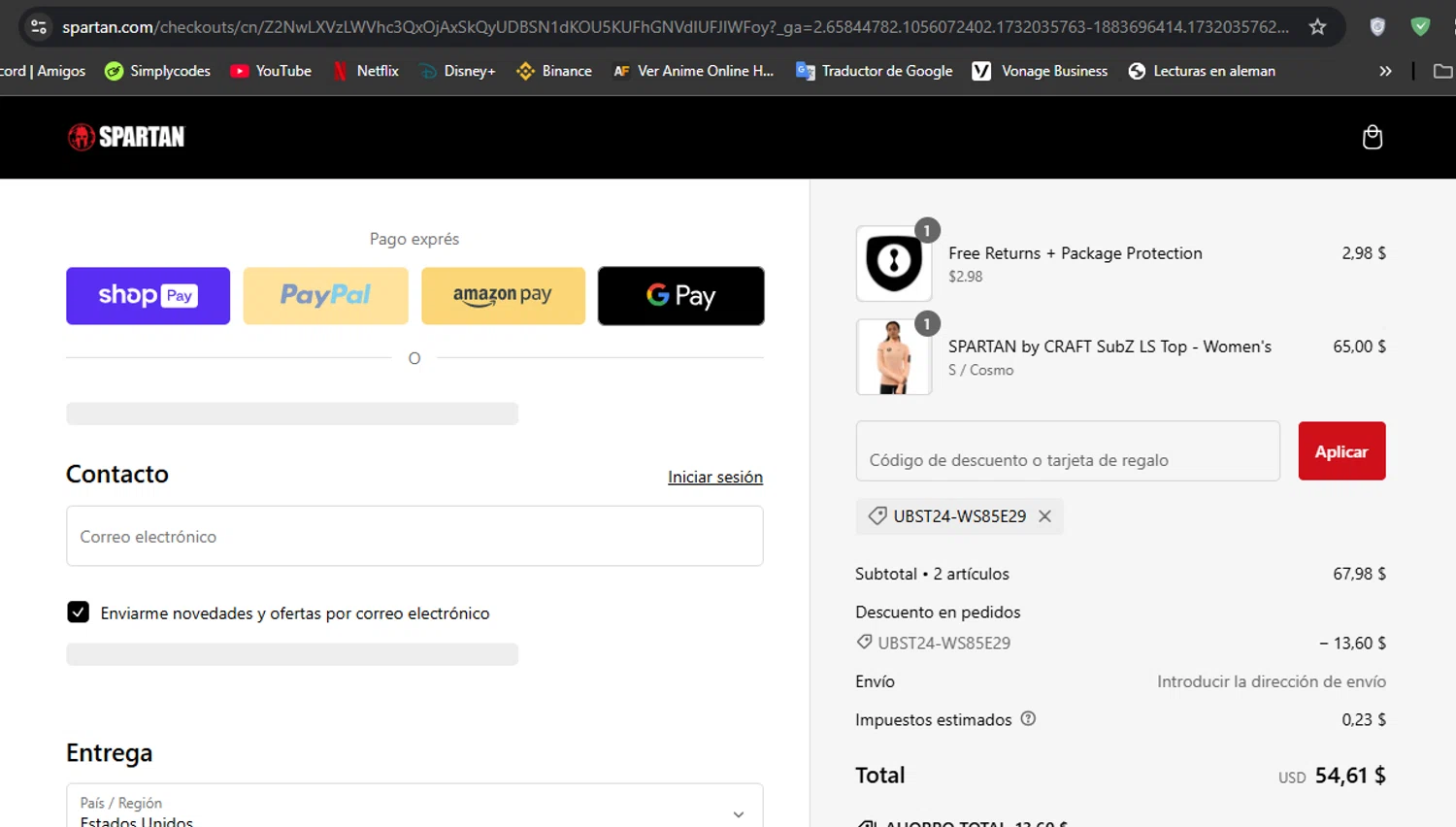The image size is (1456, 827).
Task: Open the Vonage Business bookmark
Action: coord(1040,71)
